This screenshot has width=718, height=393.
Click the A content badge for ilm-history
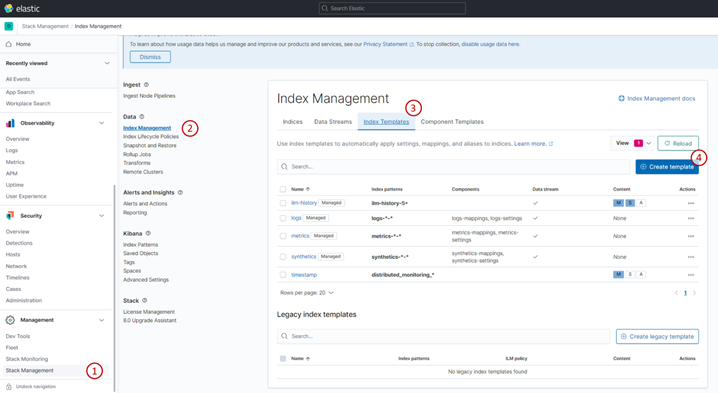click(641, 203)
